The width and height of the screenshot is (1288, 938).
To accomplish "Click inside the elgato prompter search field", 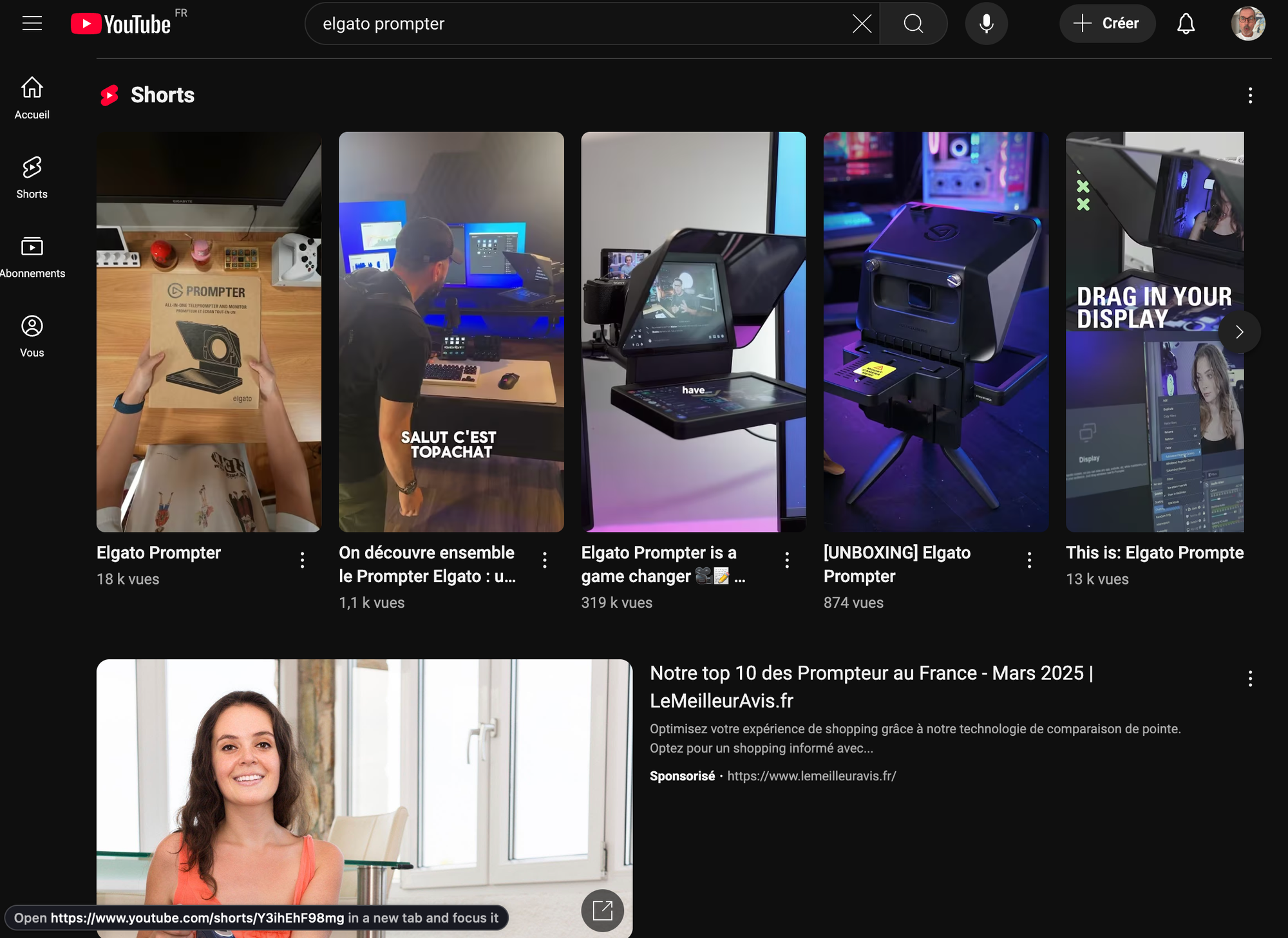I will [x=580, y=24].
